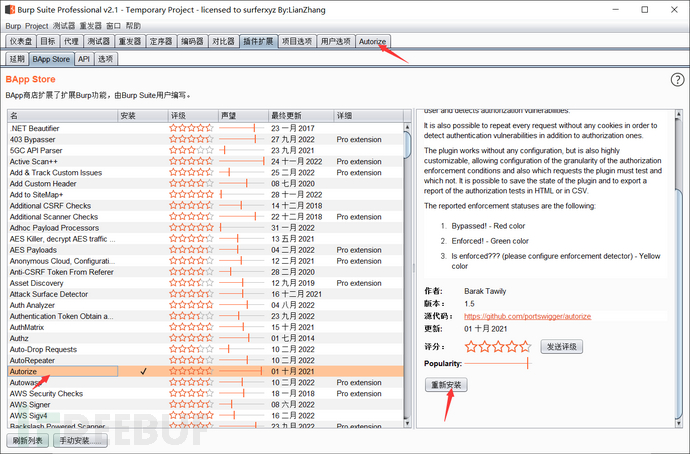This screenshot has height=454, width=690.
Task: Select the 插件扩展 tab
Action: [x=258, y=41]
